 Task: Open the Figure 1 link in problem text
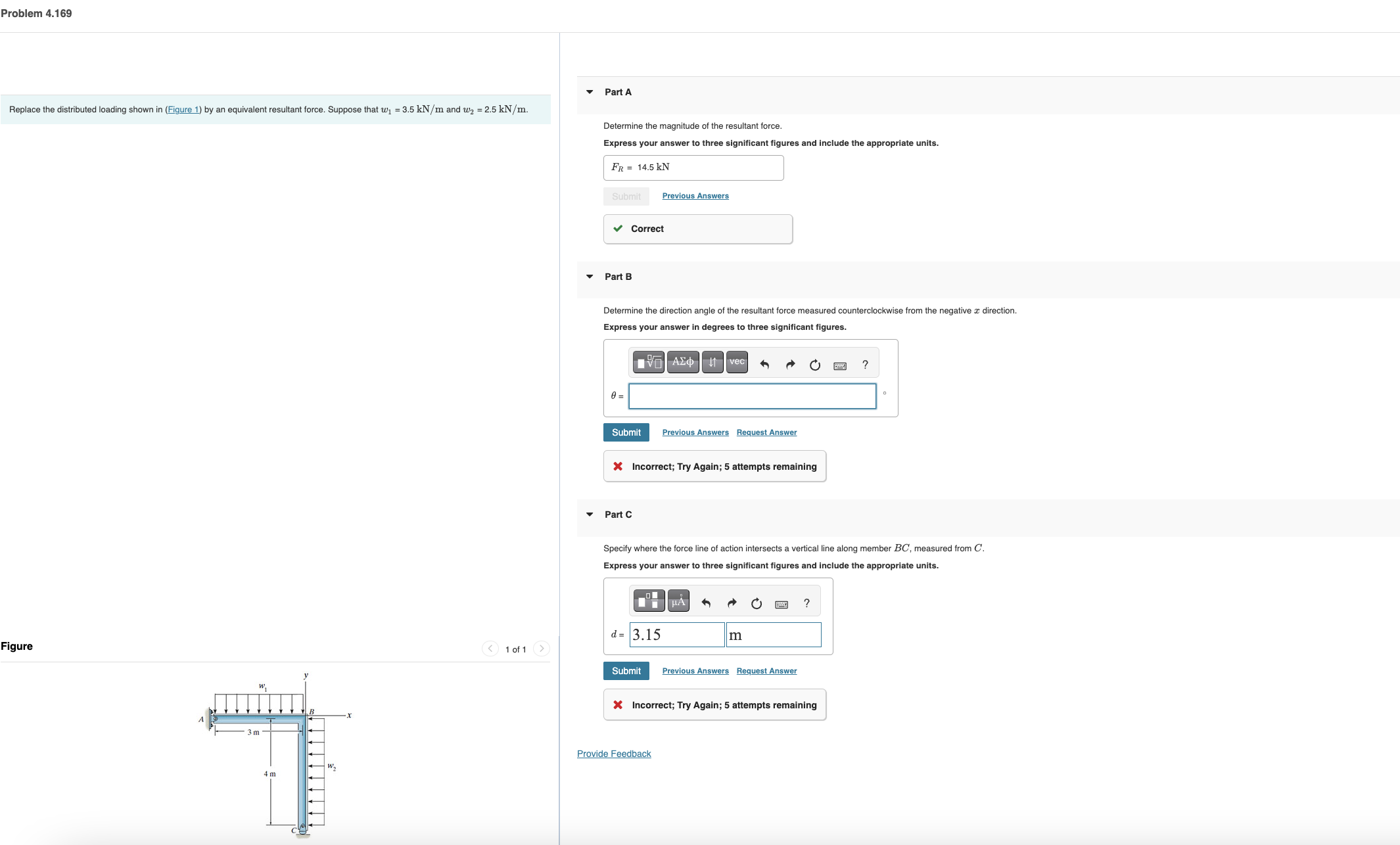[183, 110]
